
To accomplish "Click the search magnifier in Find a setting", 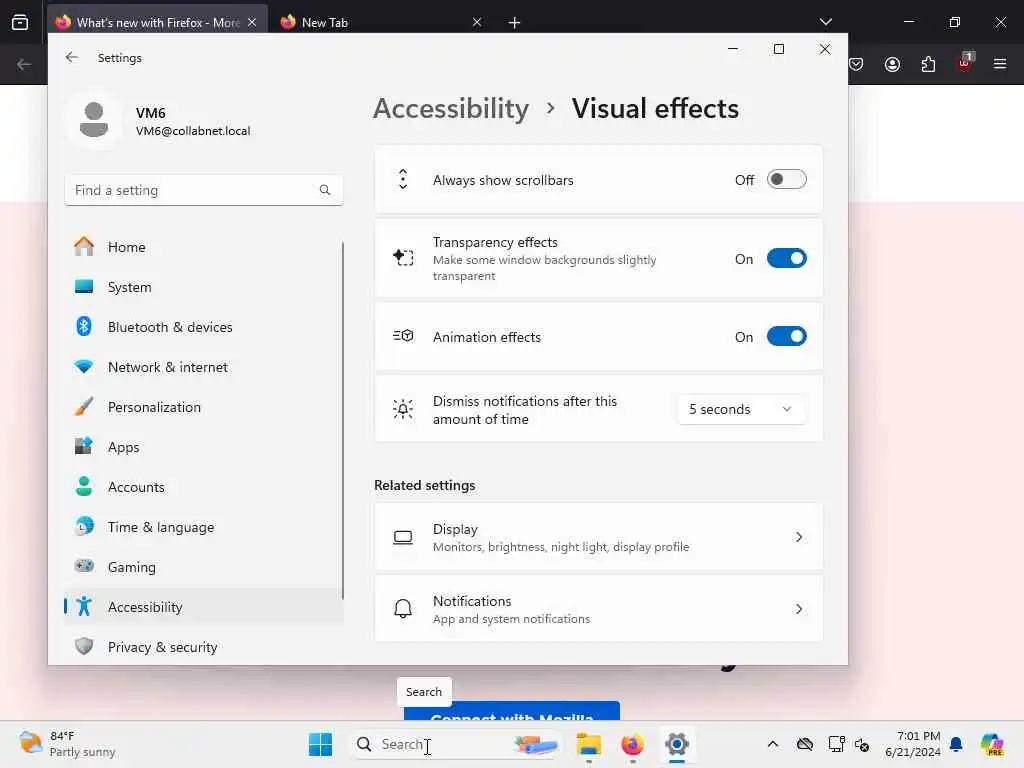I will [x=325, y=190].
